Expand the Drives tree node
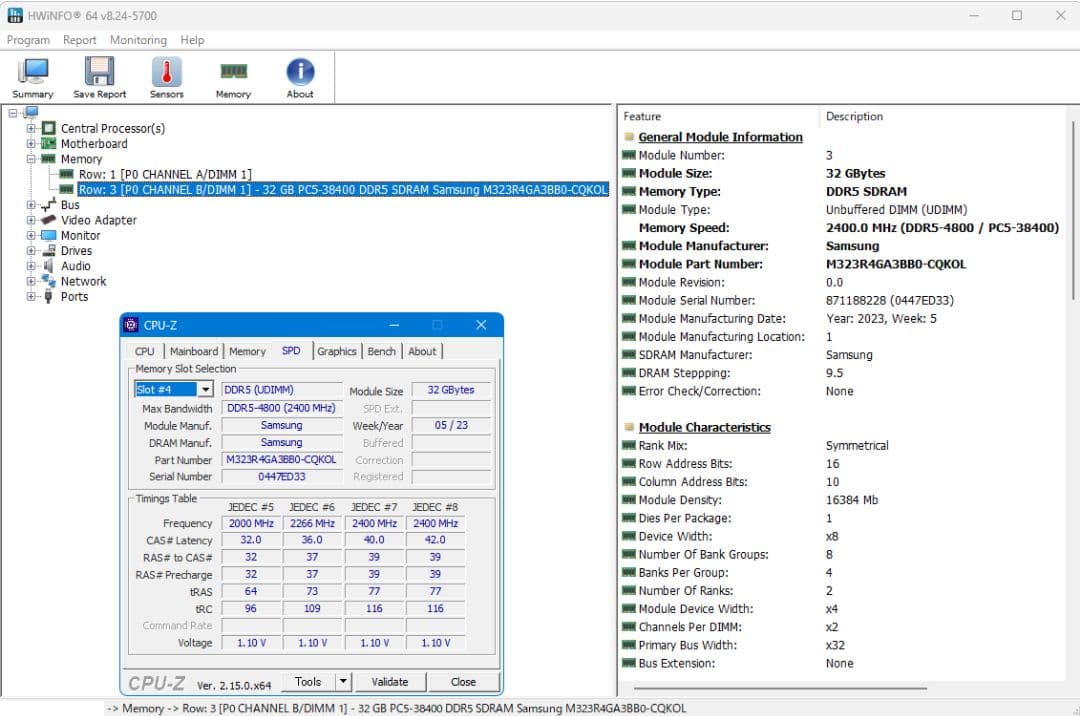 point(31,251)
